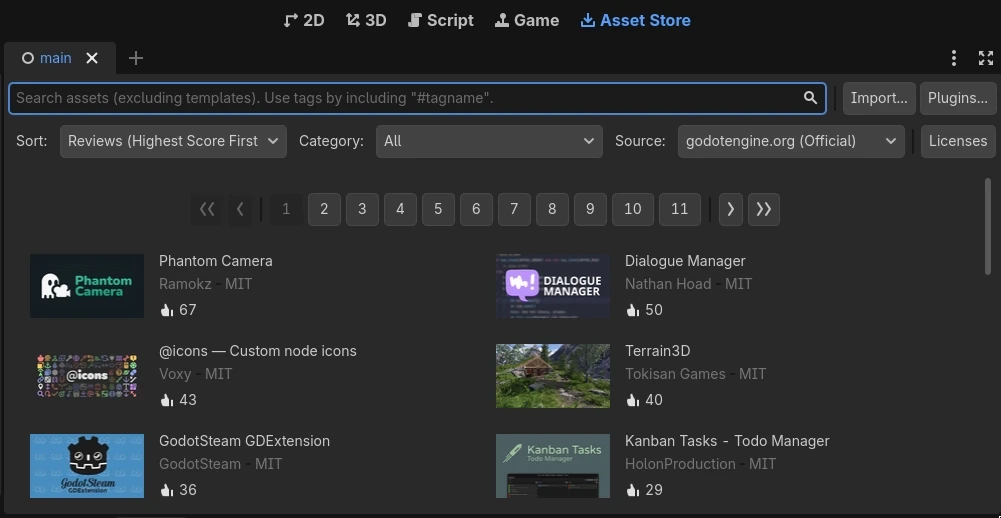Switch to the 2D workspace
Viewport: 1001px width, 518px height.
point(304,20)
